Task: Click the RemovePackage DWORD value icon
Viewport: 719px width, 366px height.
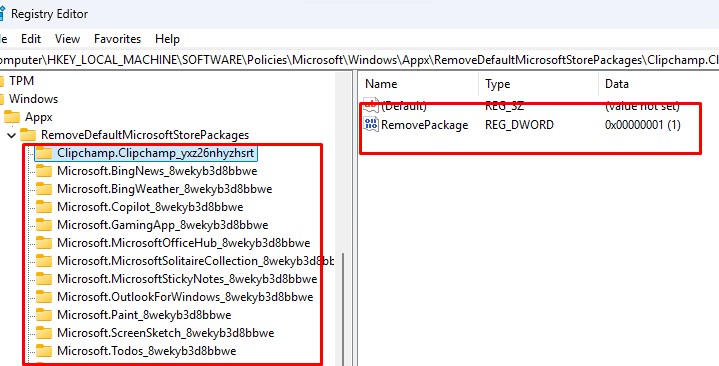Action: click(371, 124)
